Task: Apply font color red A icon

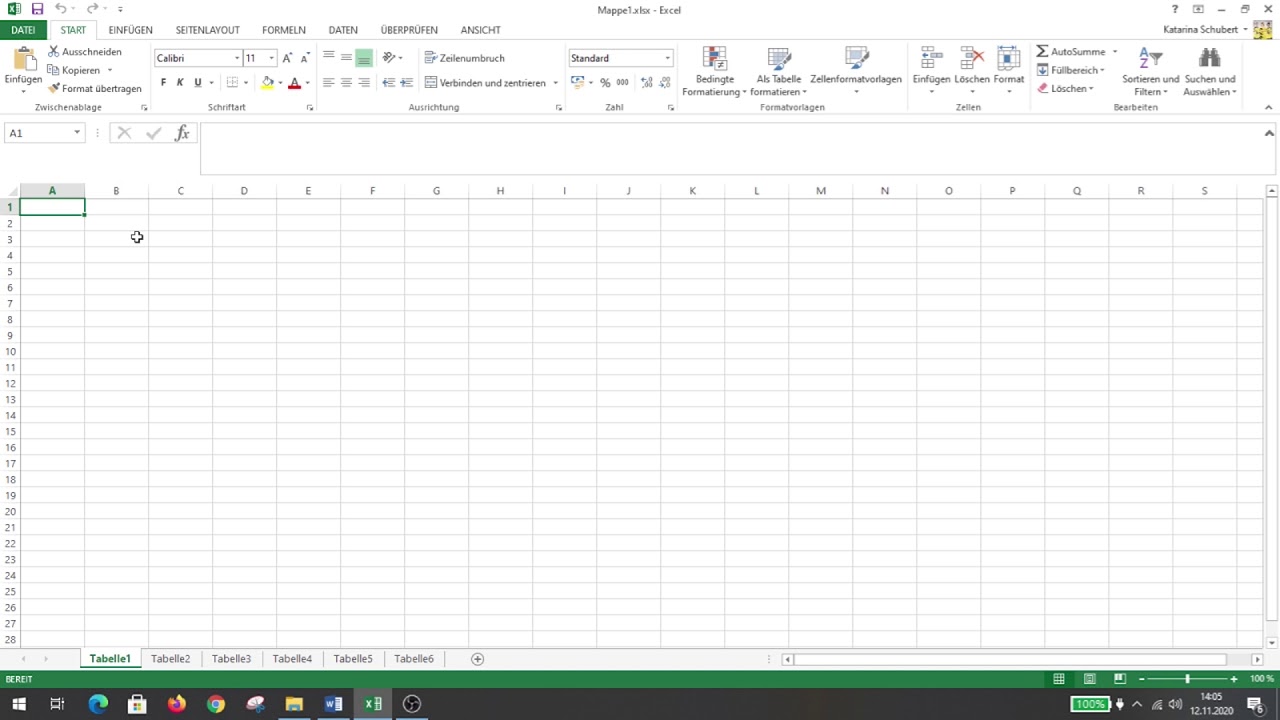Action: coord(294,83)
